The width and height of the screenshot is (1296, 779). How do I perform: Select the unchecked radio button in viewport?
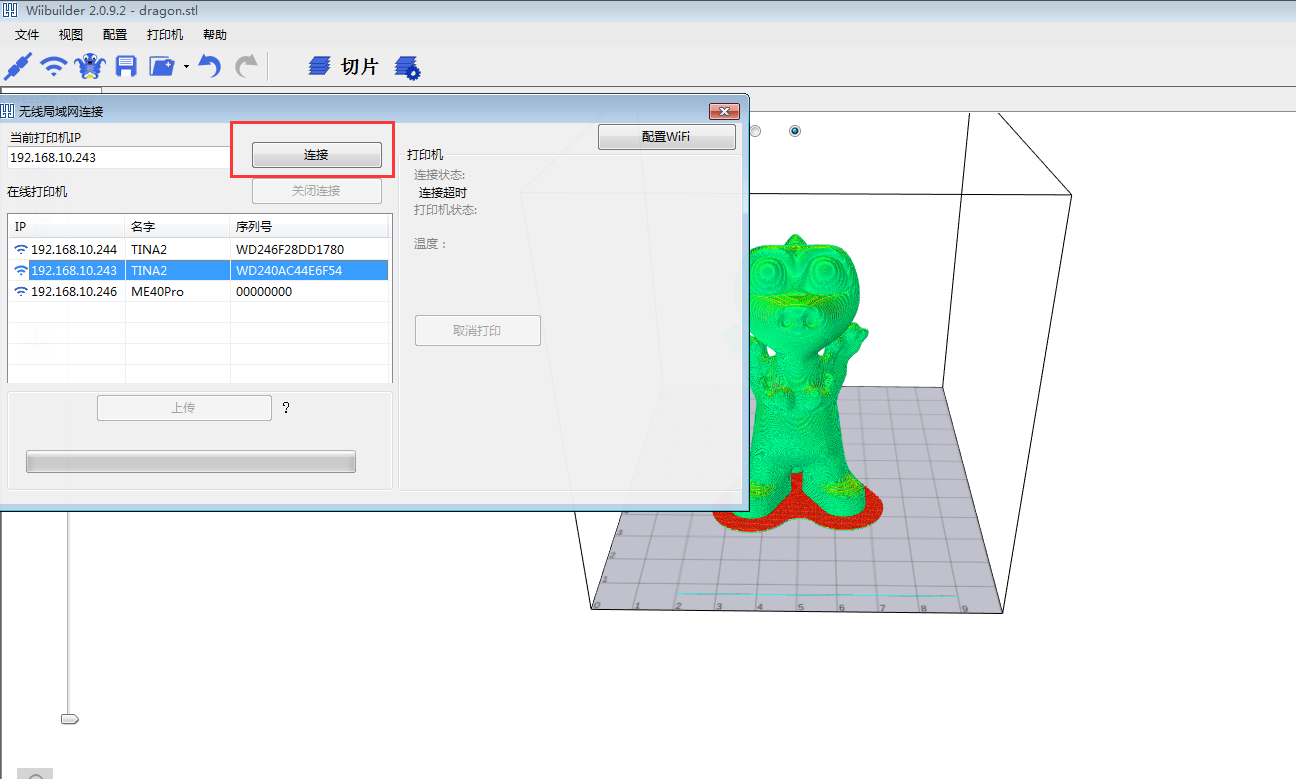point(756,131)
